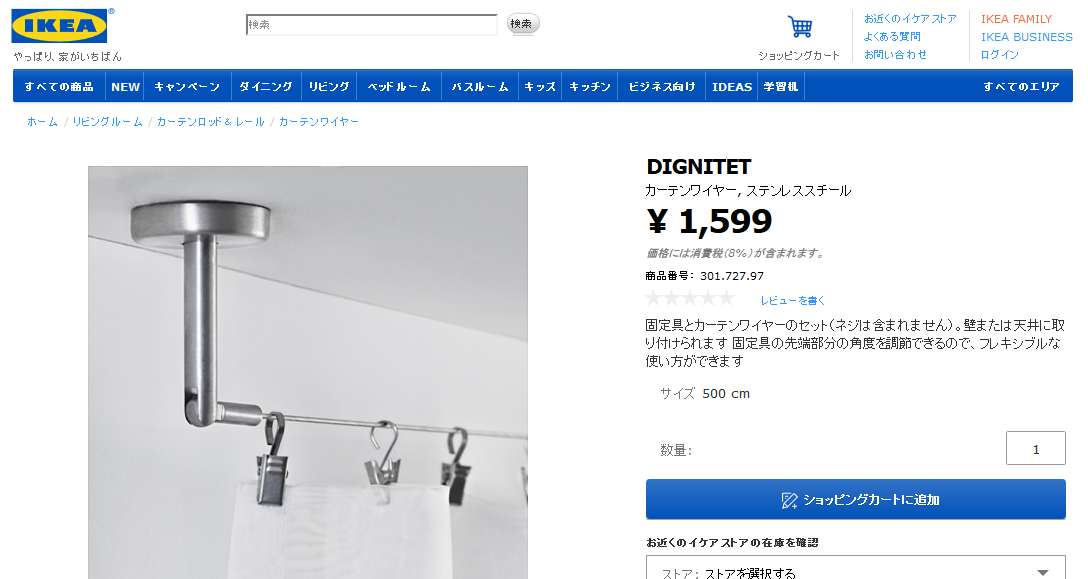Click the star rating icons

(690, 299)
